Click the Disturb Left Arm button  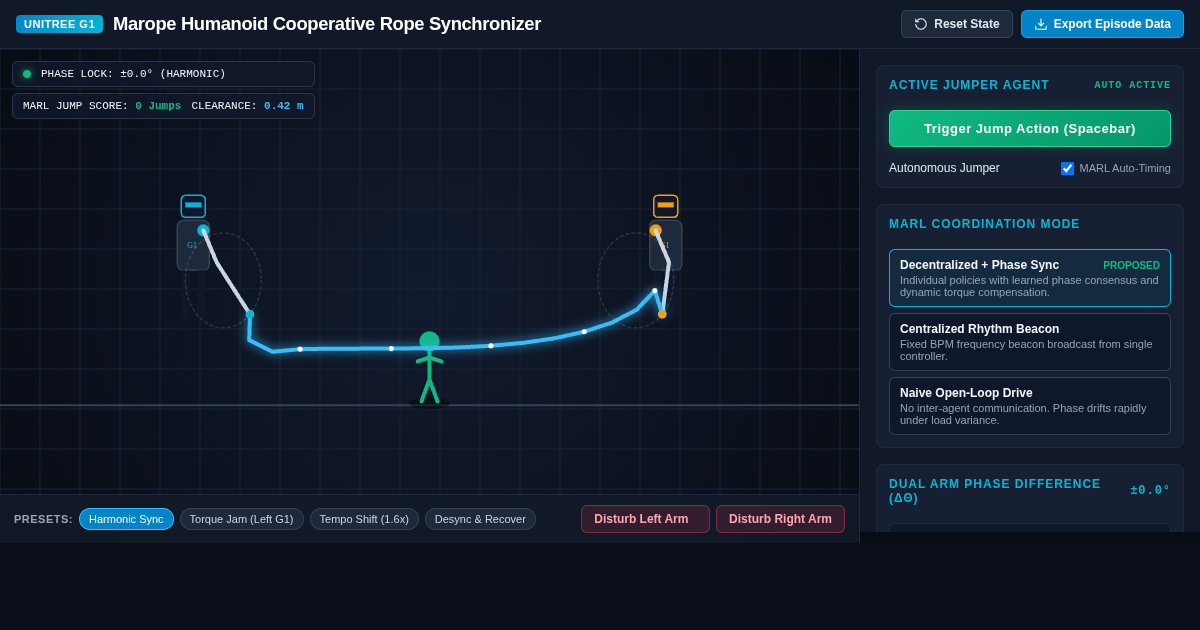point(645,519)
